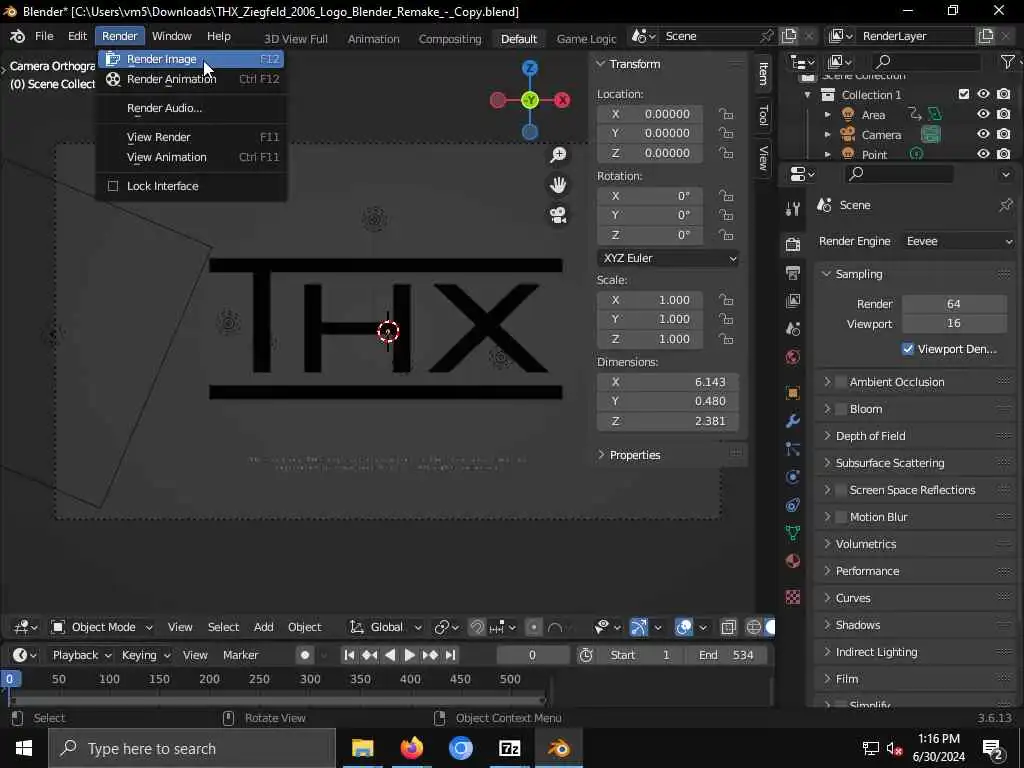Select Render Audio menu option
The width and height of the screenshot is (1024, 768).
click(191, 108)
